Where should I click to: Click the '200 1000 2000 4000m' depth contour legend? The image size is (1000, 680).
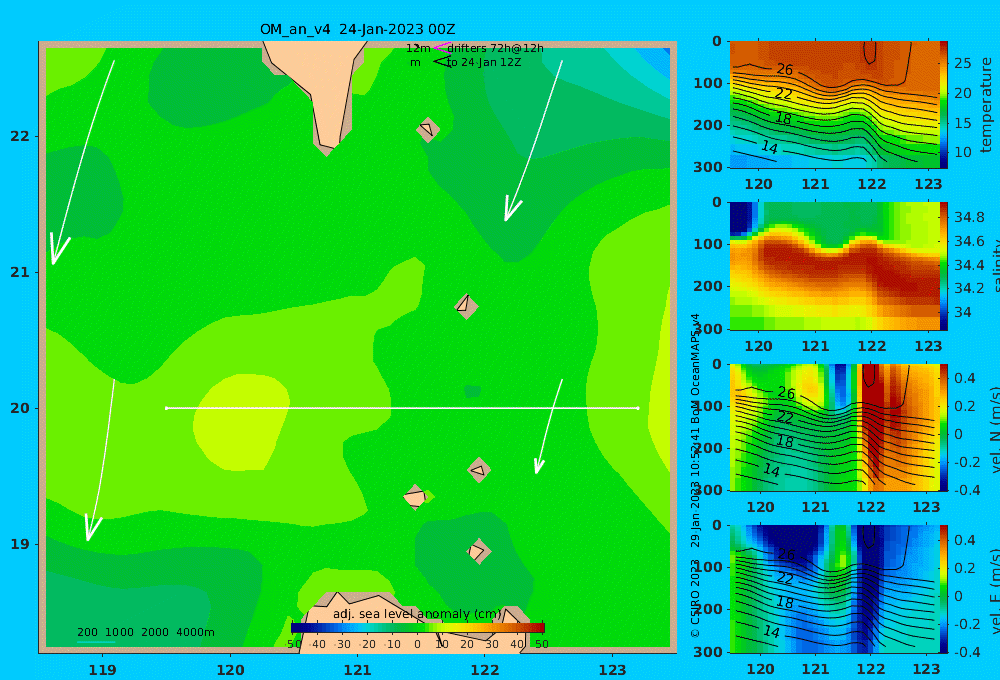click(146, 632)
